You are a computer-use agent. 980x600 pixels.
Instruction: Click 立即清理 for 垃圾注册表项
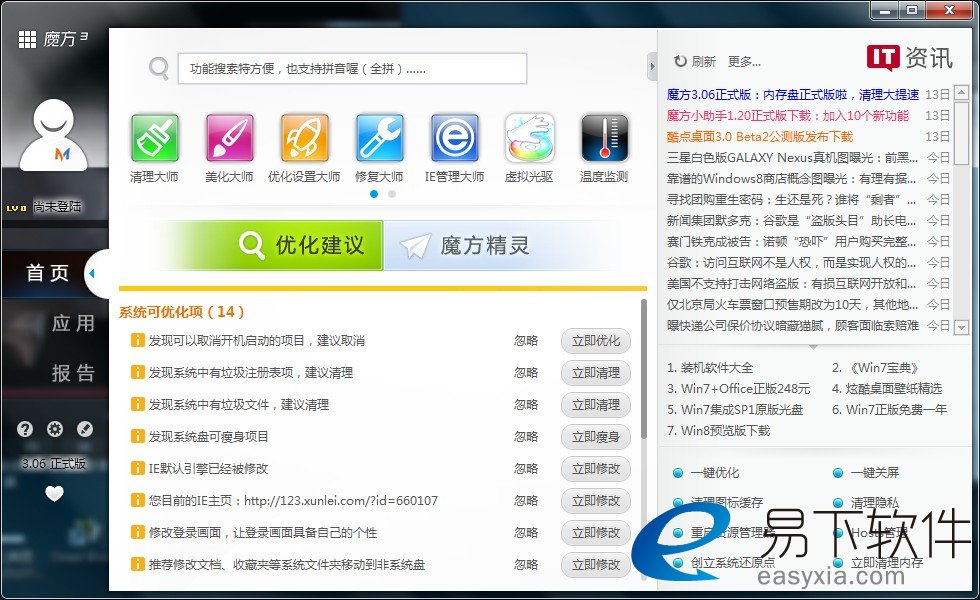pos(596,372)
